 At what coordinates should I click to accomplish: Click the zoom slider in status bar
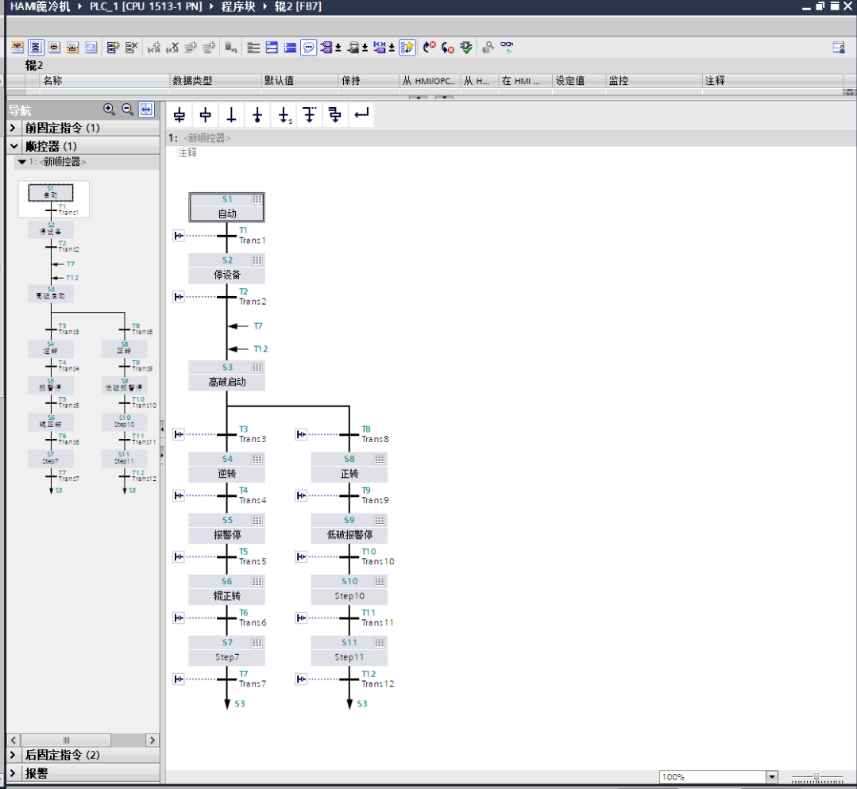816,776
